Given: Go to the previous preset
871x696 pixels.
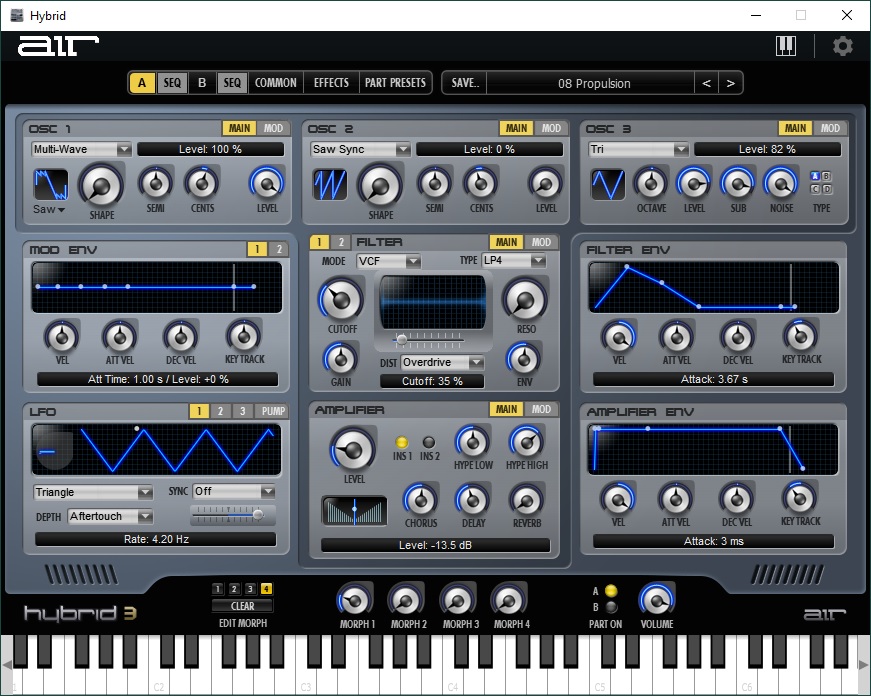Looking at the screenshot, I should (707, 83).
